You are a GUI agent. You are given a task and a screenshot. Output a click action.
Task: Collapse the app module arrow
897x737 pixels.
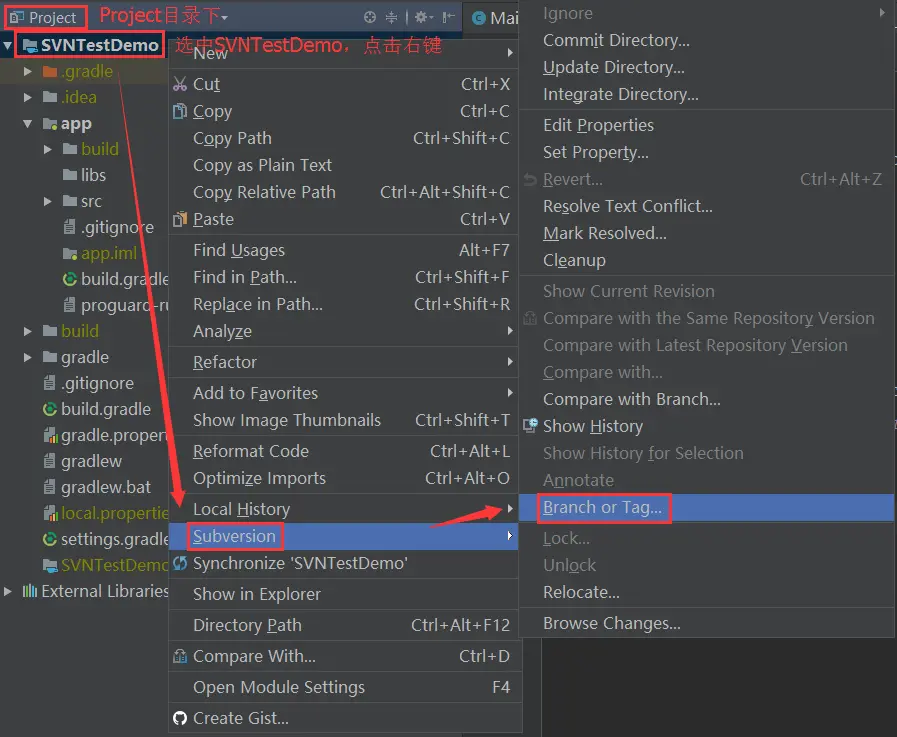(27, 124)
